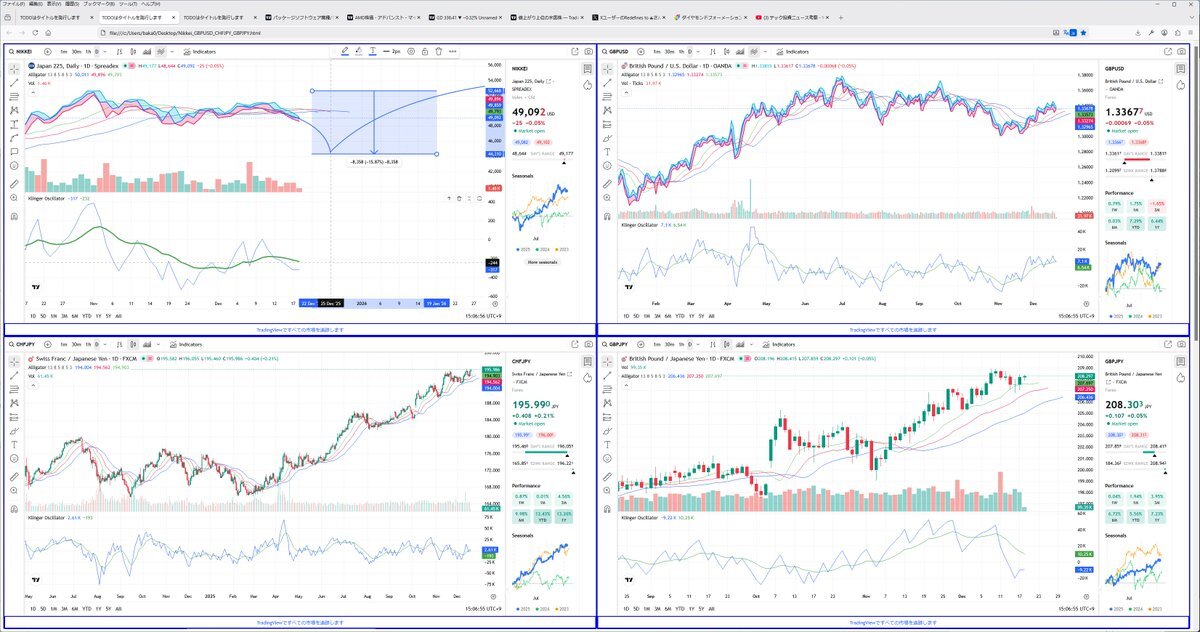Open the ヘルプ menu in the browser
The image size is (1200, 632).
coord(151,4)
